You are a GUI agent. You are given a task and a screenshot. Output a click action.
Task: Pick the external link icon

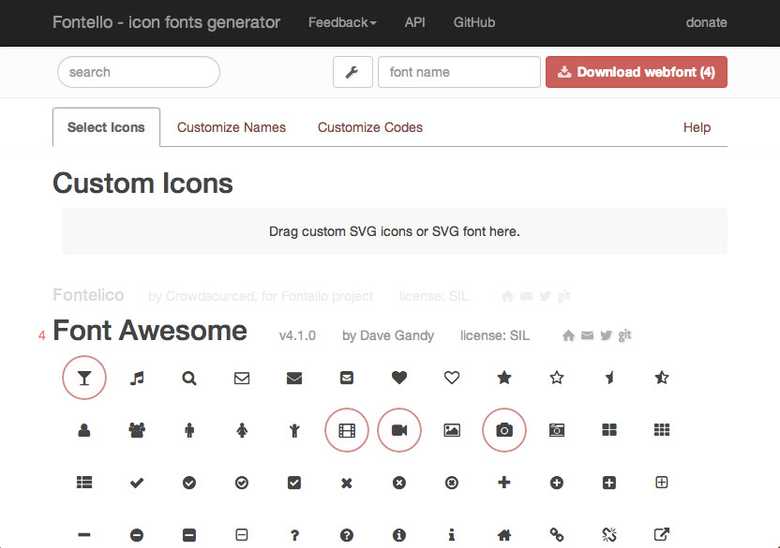(x=661, y=535)
